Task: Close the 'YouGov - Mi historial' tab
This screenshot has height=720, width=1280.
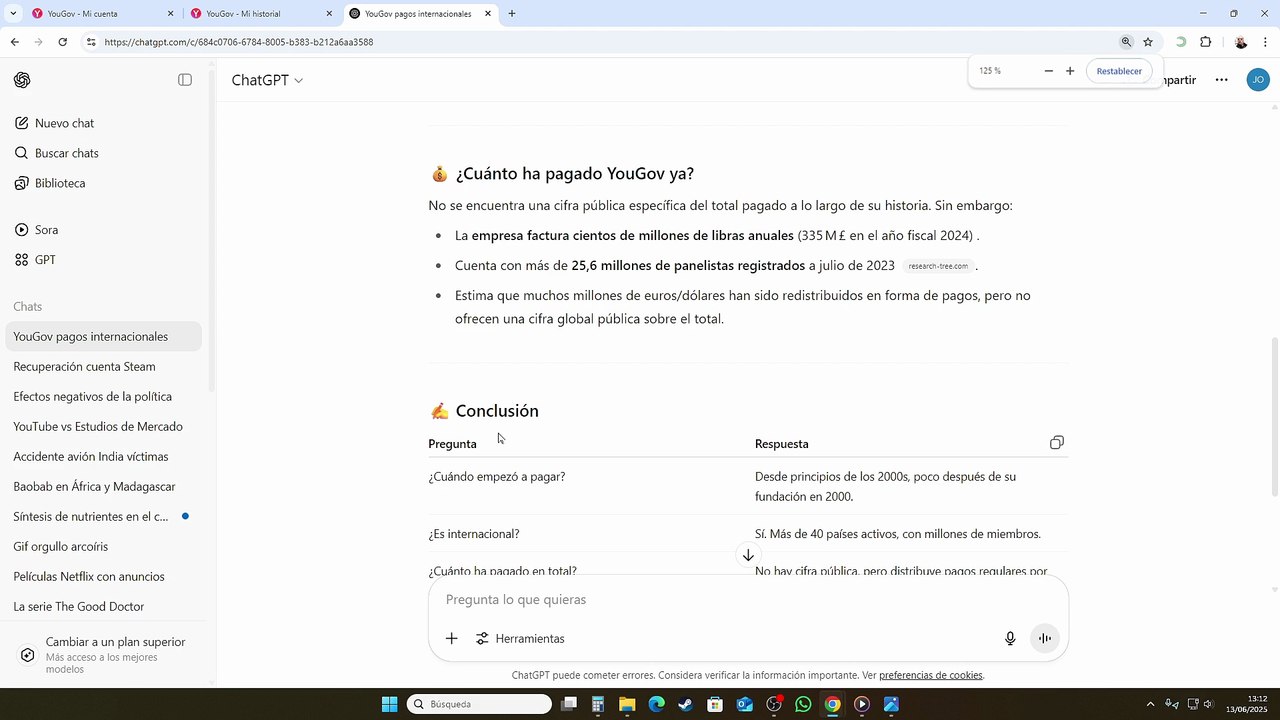Action: pyautogui.click(x=329, y=14)
